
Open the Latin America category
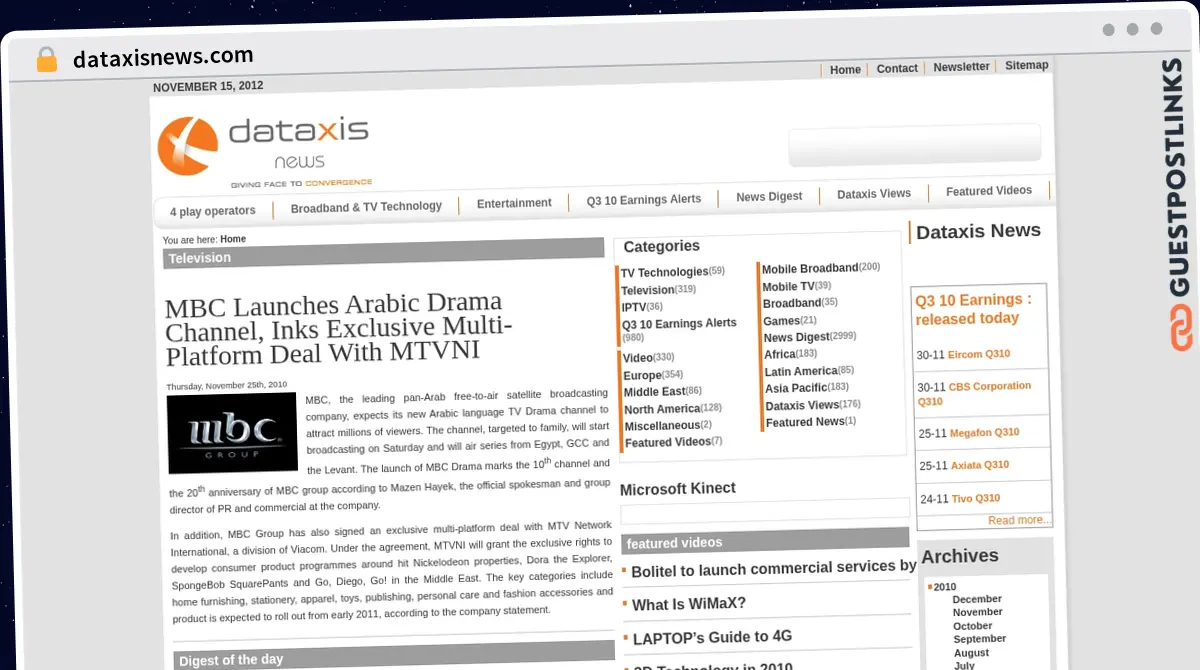pyautogui.click(x=801, y=371)
